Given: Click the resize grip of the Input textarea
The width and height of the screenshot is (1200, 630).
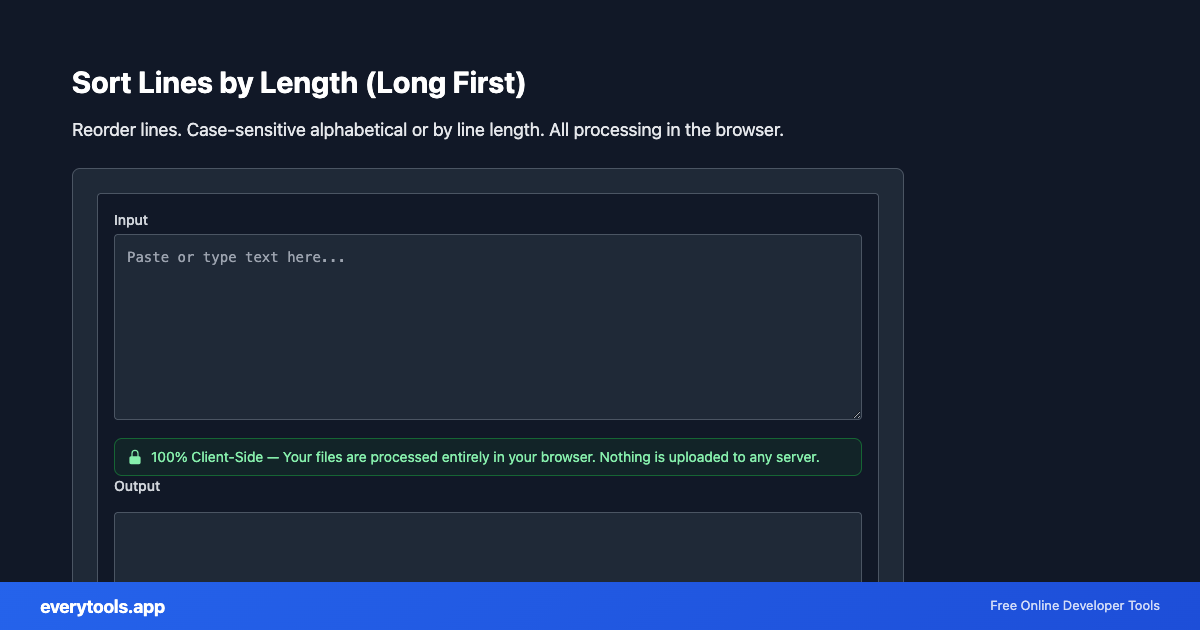Looking at the screenshot, I should pos(857,414).
